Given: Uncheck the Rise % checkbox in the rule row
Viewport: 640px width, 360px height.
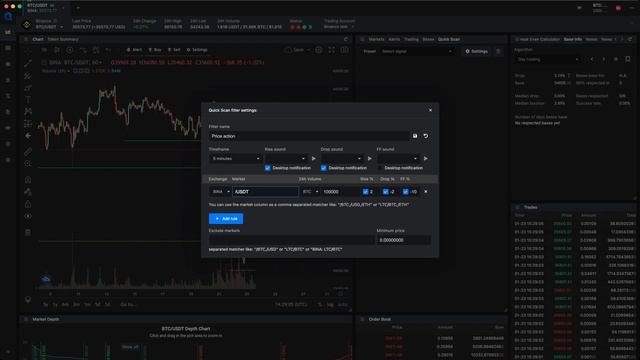Looking at the screenshot, I should [366, 191].
